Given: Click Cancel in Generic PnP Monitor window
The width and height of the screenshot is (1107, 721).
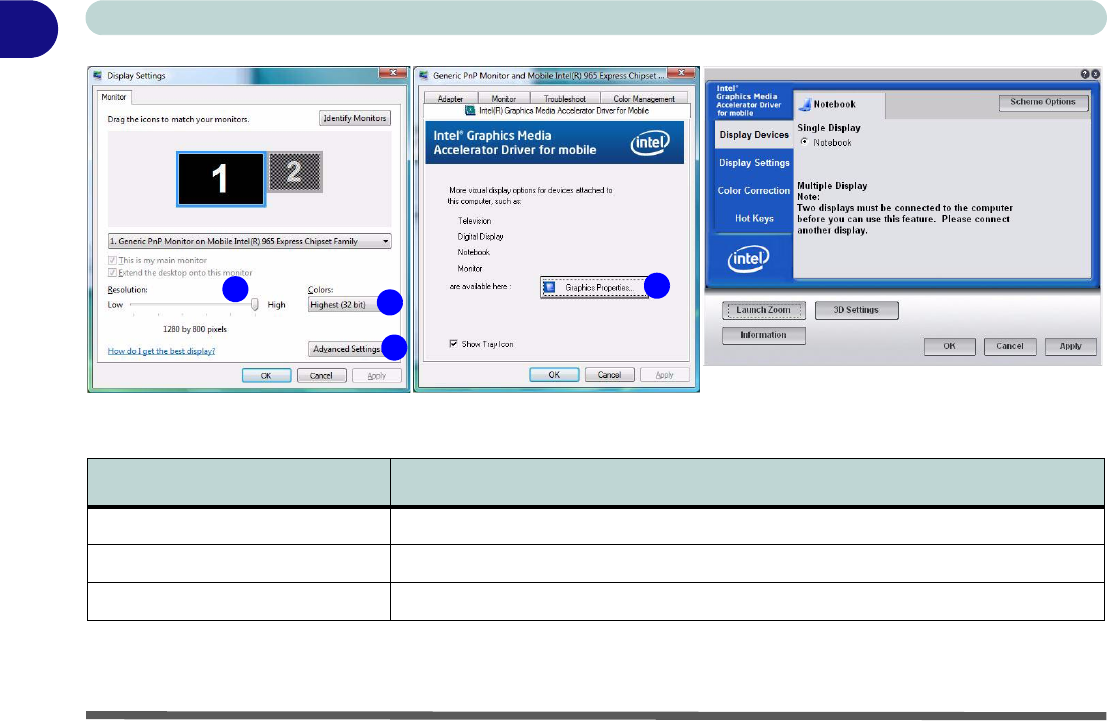Looking at the screenshot, I should [x=609, y=375].
